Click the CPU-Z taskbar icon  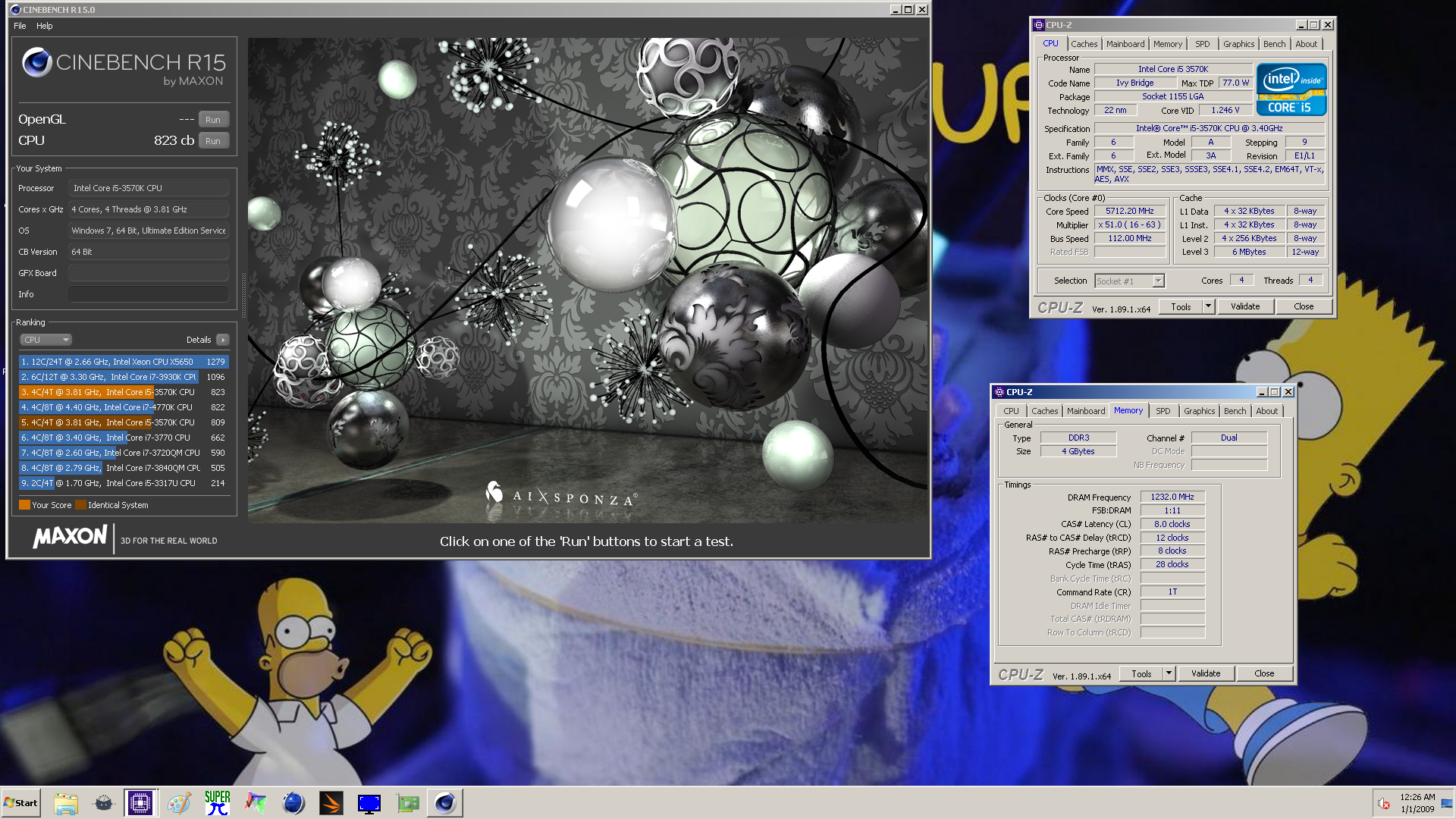point(140,803)
